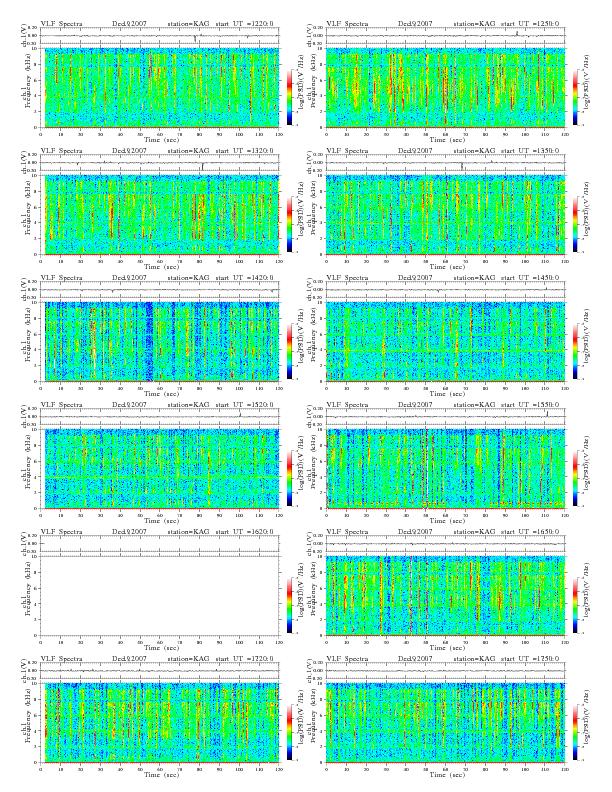Click the spectrogram for start UT 1550
The image size is (612, 792).
coord(445,469)
